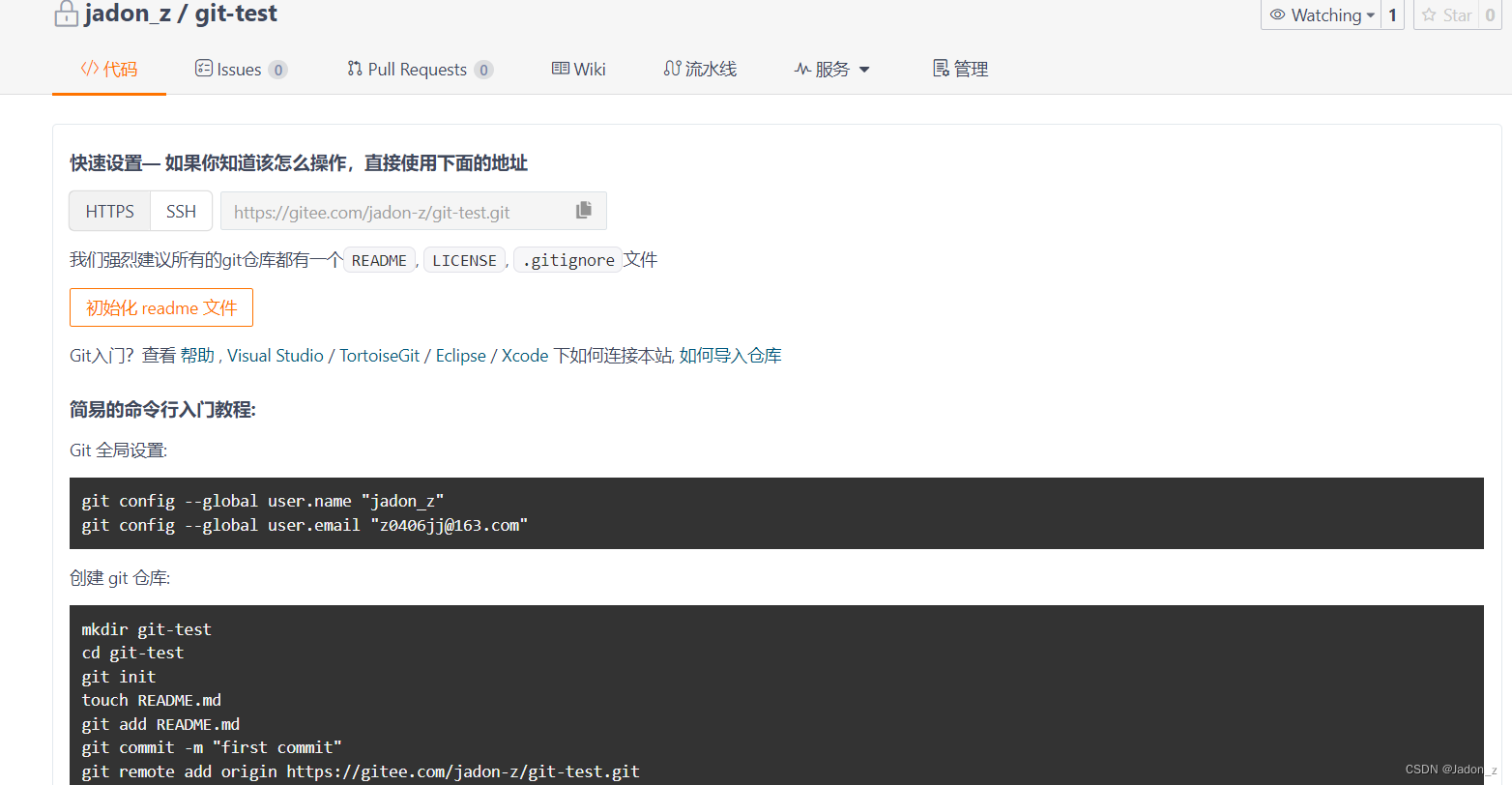Click the Wiki book icon
Screen dimensions: 1512x785
pyautogui.click(x=560, y=68)
